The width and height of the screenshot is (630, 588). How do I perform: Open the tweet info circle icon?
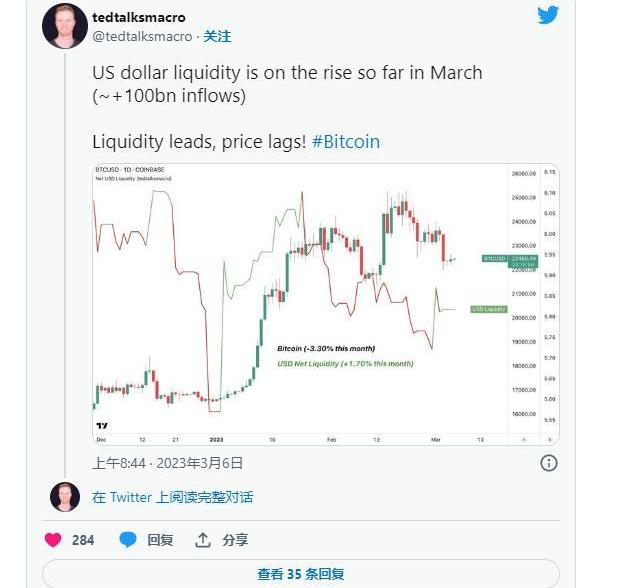pos(548,463)
